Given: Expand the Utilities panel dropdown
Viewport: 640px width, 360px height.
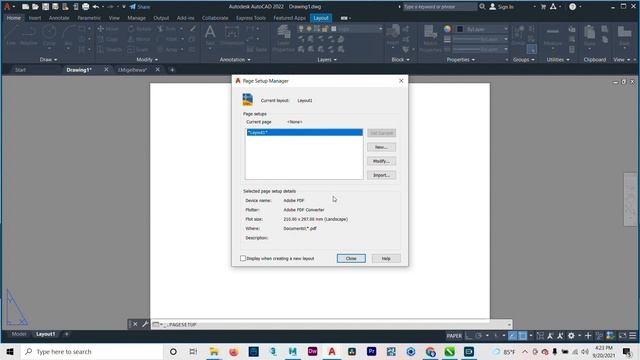Looking at the screenshot, I should [x=558, y=60].
